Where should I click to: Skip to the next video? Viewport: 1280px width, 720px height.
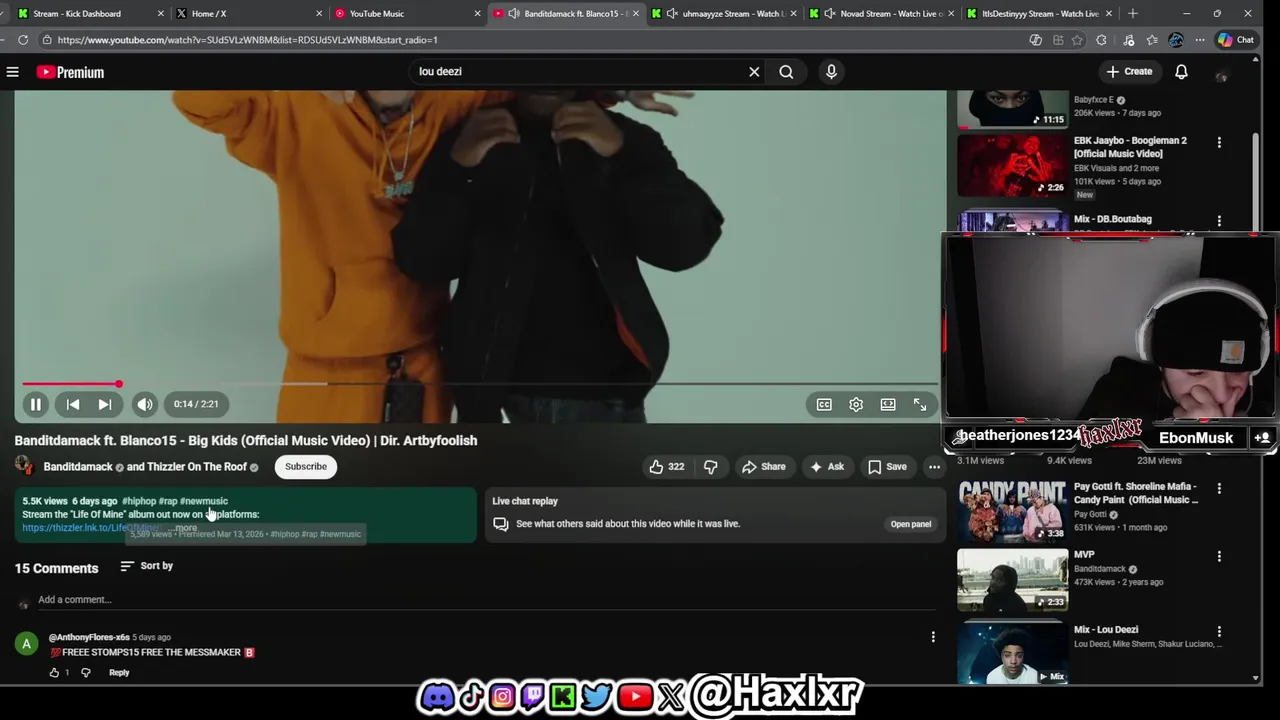click(x=105, y=404)
